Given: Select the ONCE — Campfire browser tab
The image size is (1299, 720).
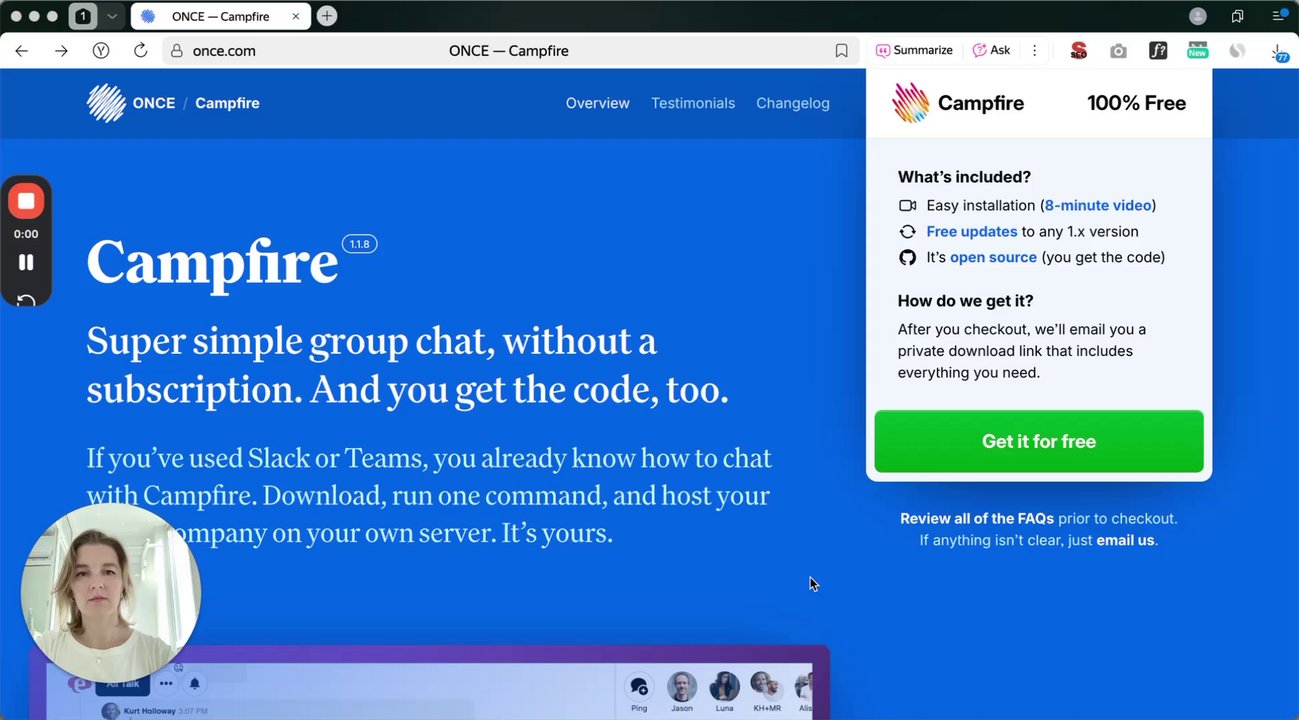Looking at the screenshot, I should [219, 16].
